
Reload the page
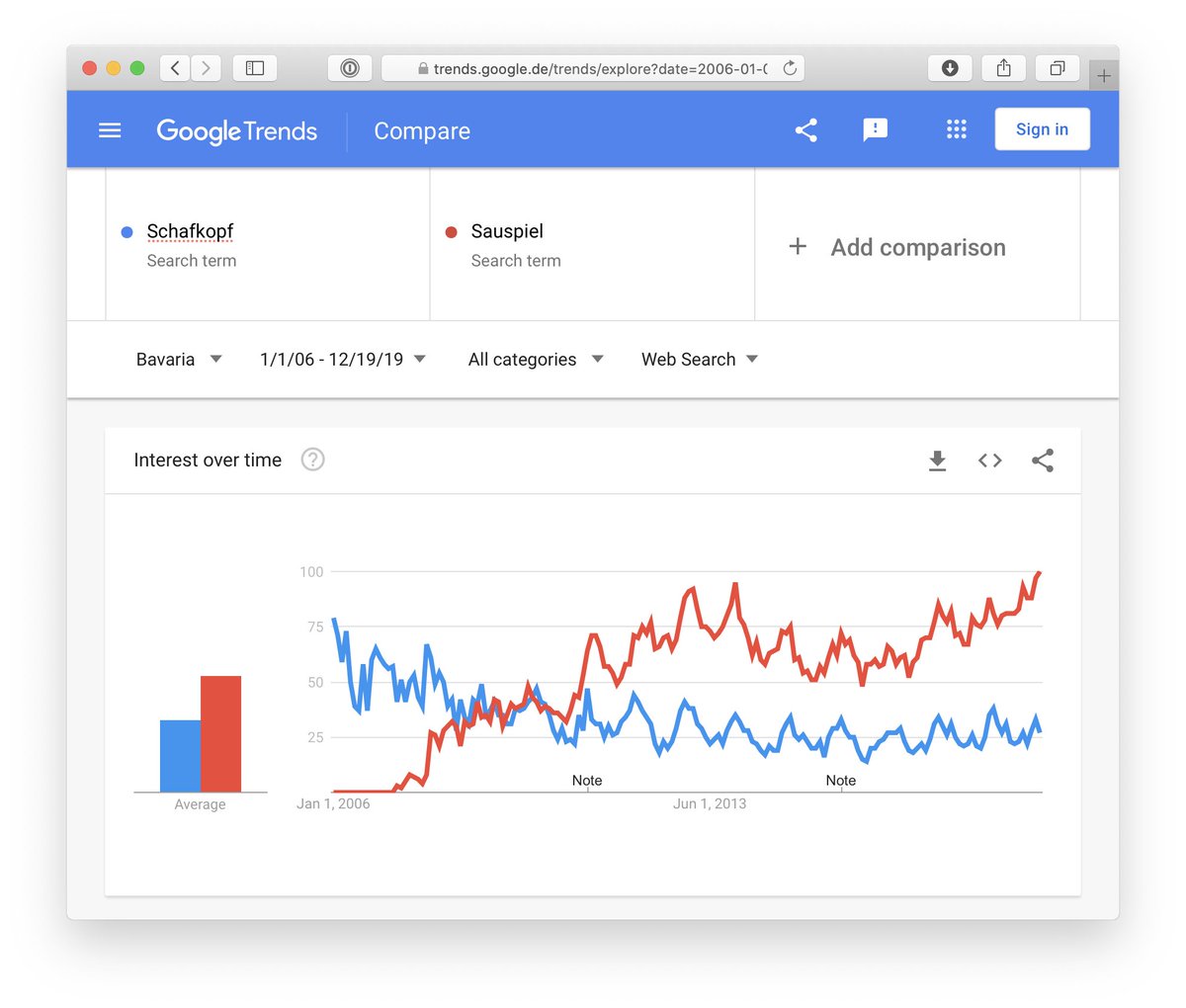[x=790, y=68]
